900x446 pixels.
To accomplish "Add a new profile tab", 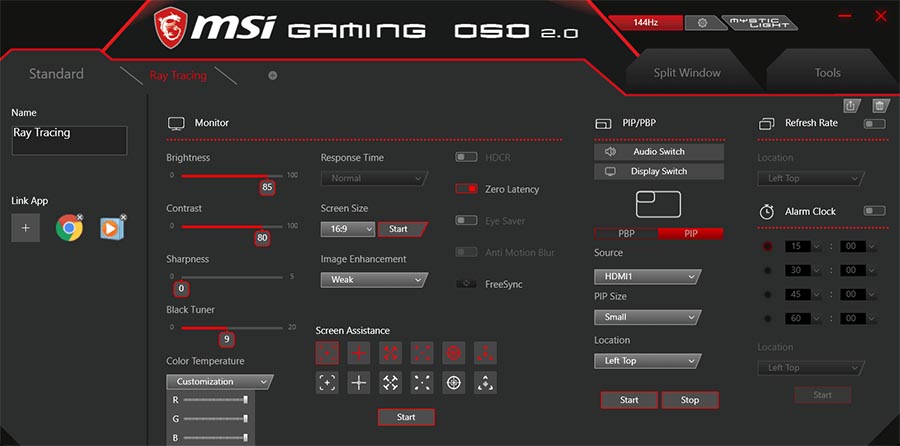I will pyautogui.click(x=273, y=75).
